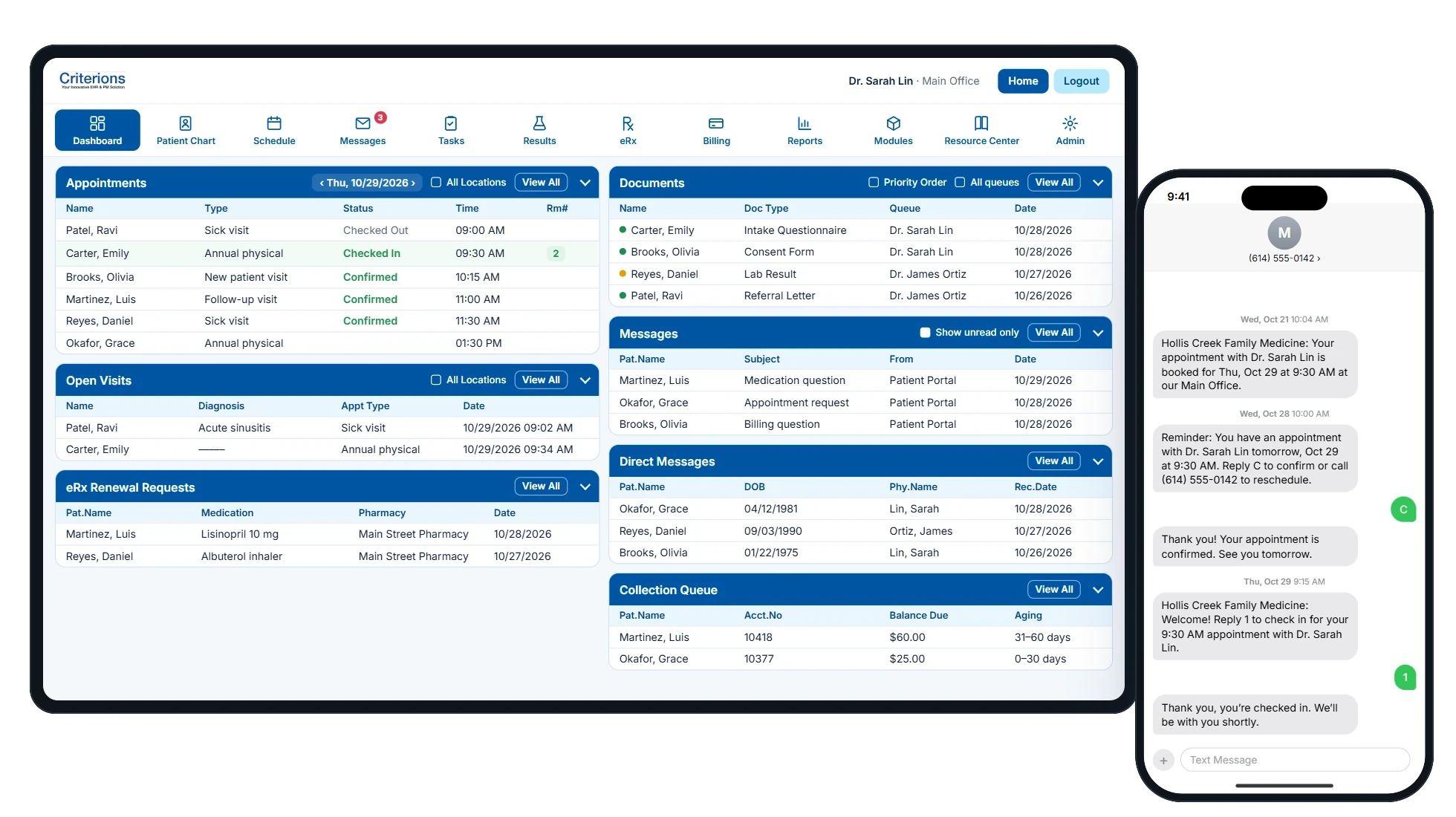
Task: Click the Logout button
Action: click(x=1081, y=81)
